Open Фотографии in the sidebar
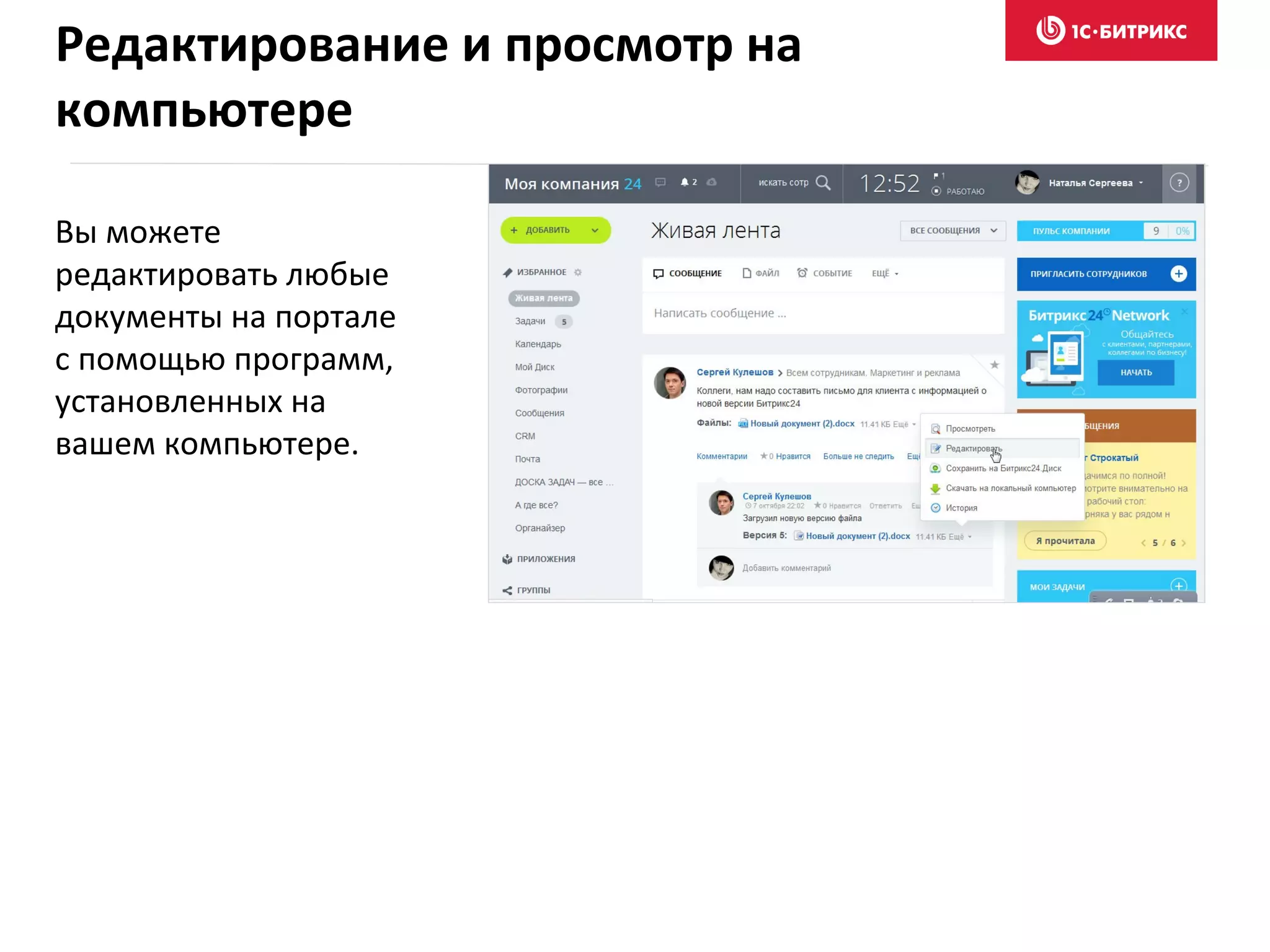1270x952 pixels. point(541,390)
